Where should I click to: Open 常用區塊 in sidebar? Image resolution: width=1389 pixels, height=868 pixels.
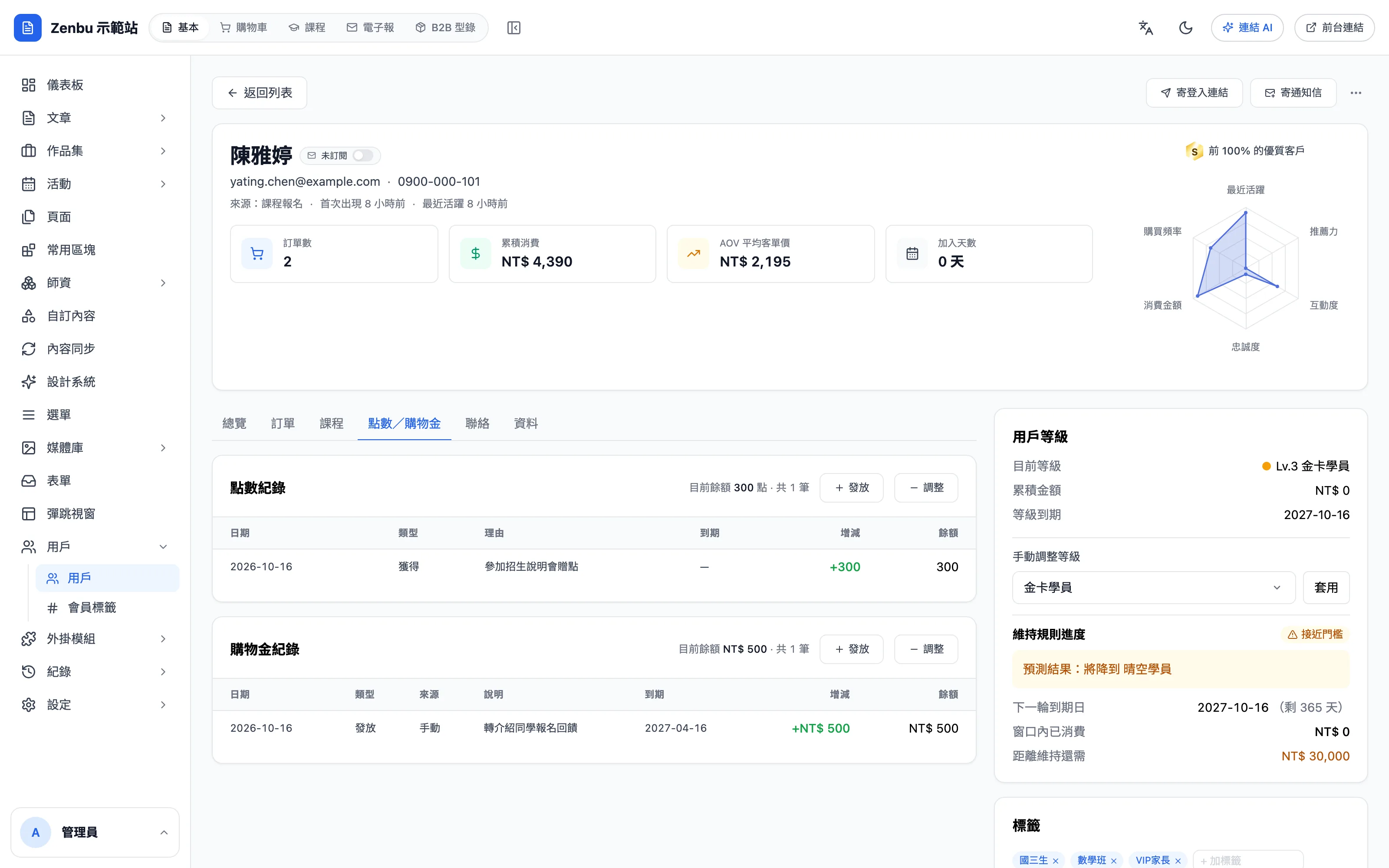[95, 250]
